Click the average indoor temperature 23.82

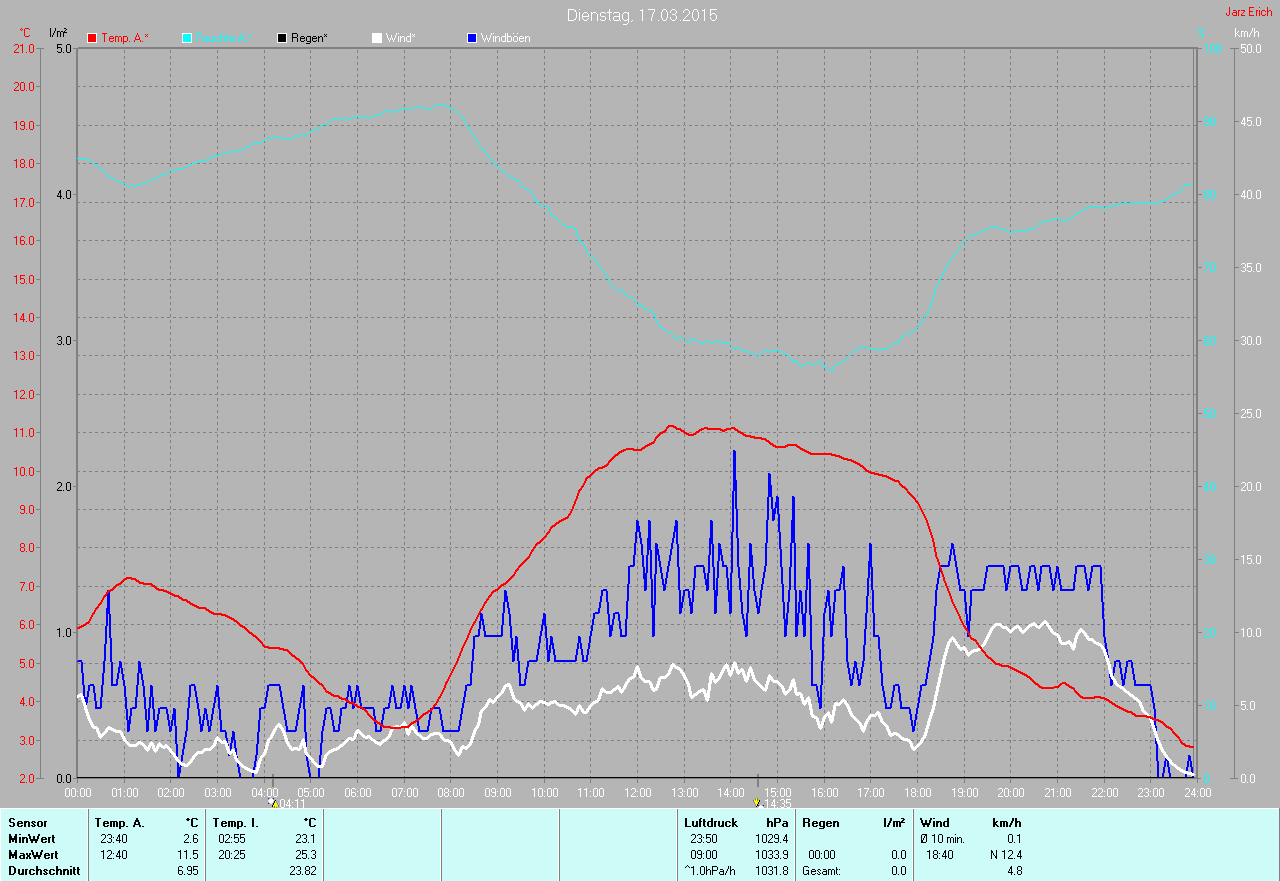click(x=302, y=871)
